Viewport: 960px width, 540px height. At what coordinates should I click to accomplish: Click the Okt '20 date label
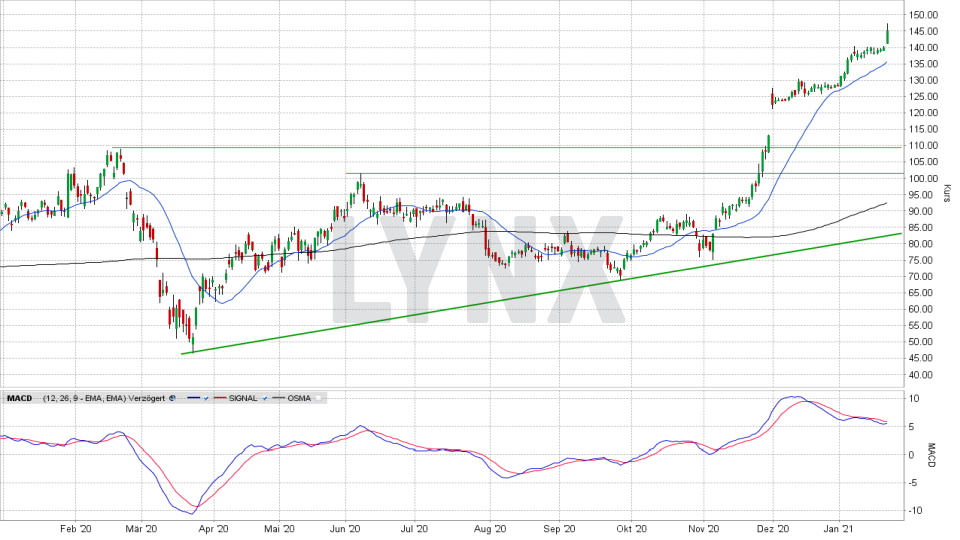632,528
